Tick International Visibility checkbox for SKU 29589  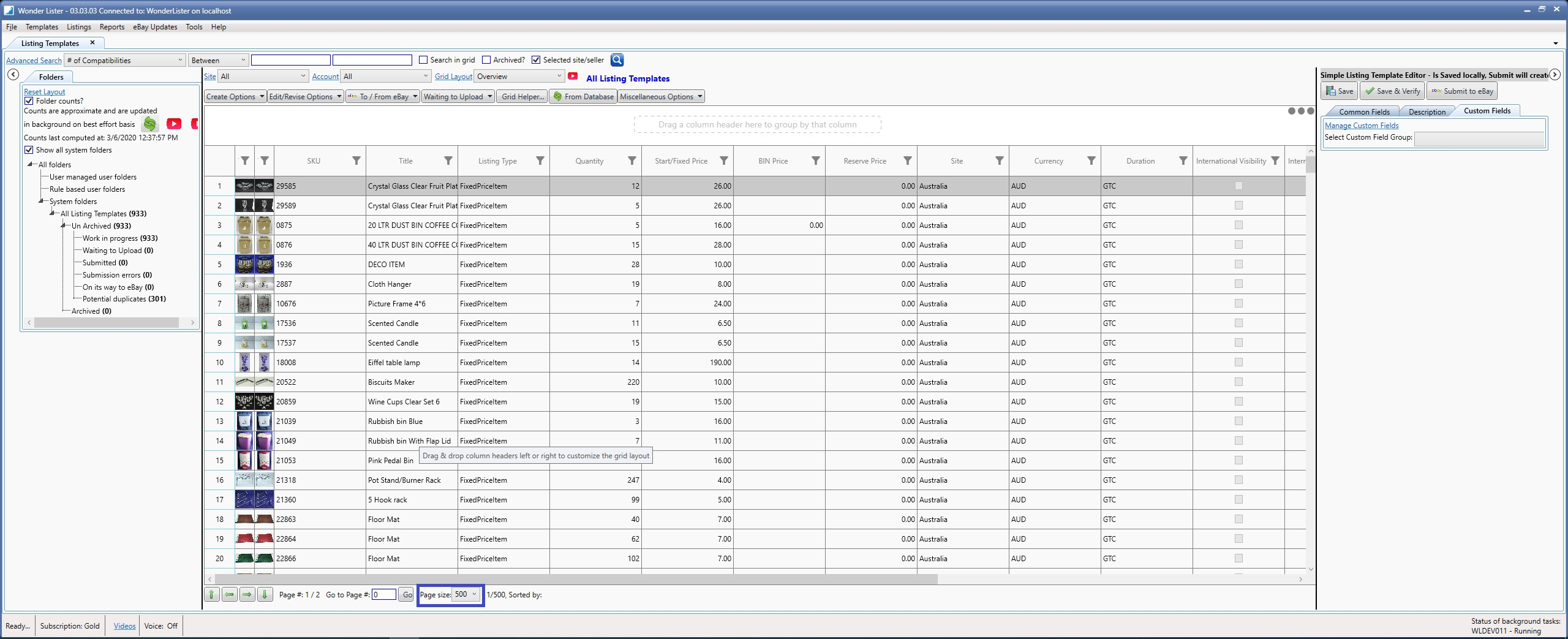click(1238, 205)
